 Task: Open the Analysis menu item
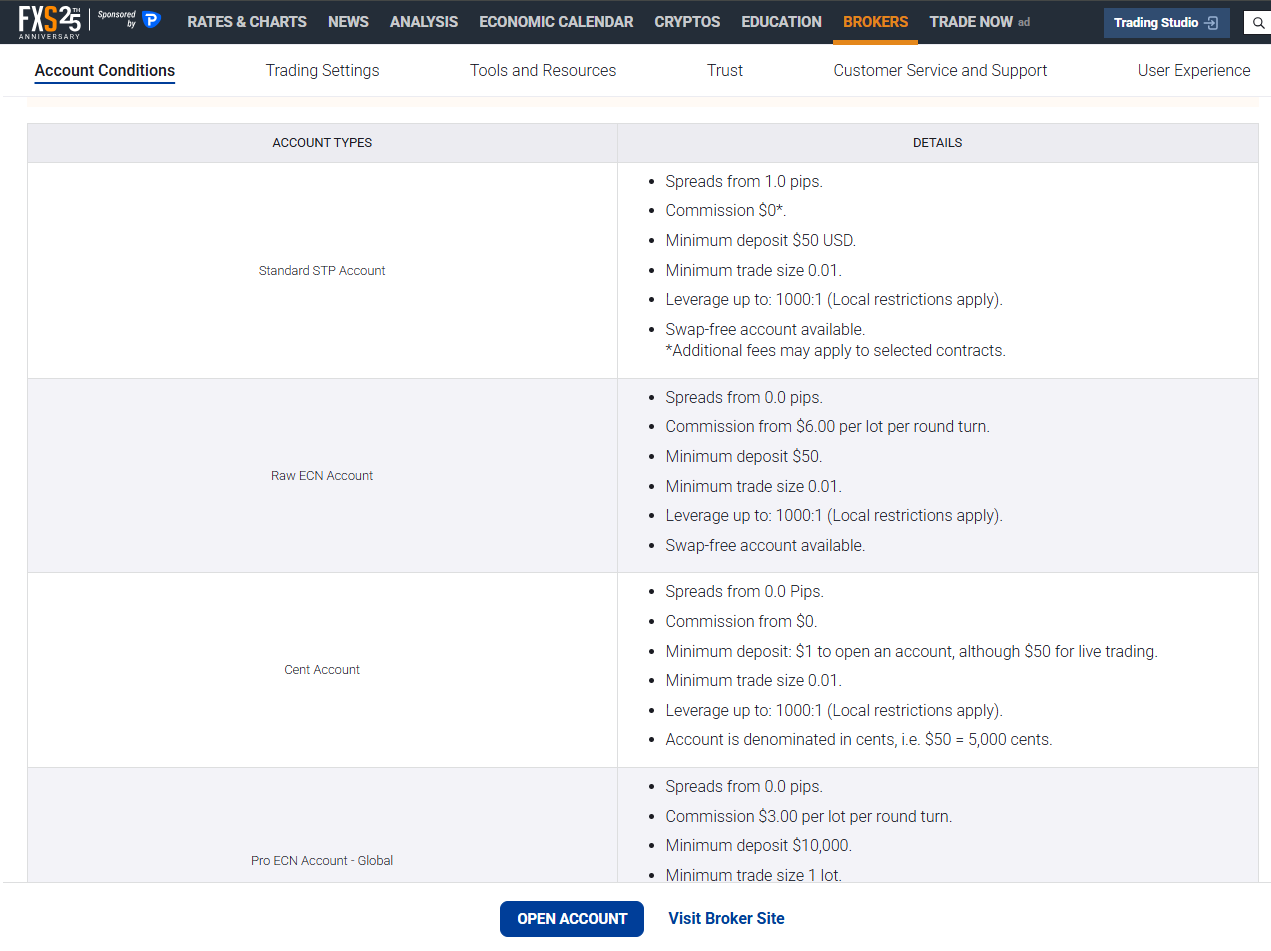424,22
